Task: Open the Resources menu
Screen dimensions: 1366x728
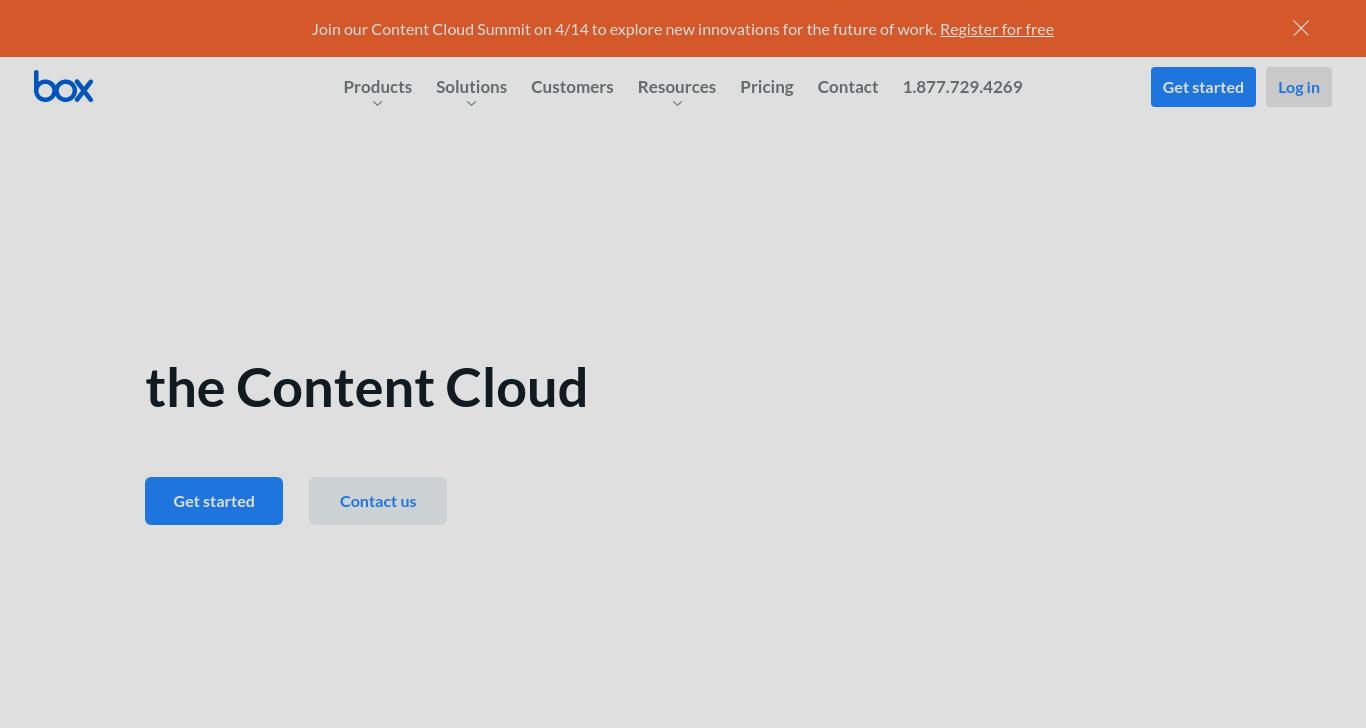Action: coord(677,87)
